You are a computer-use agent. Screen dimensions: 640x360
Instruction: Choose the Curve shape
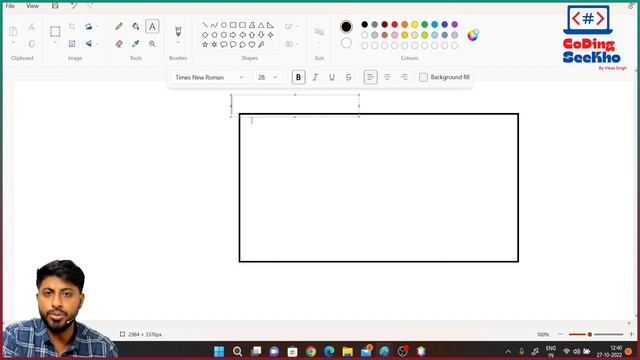coord(214,25)
